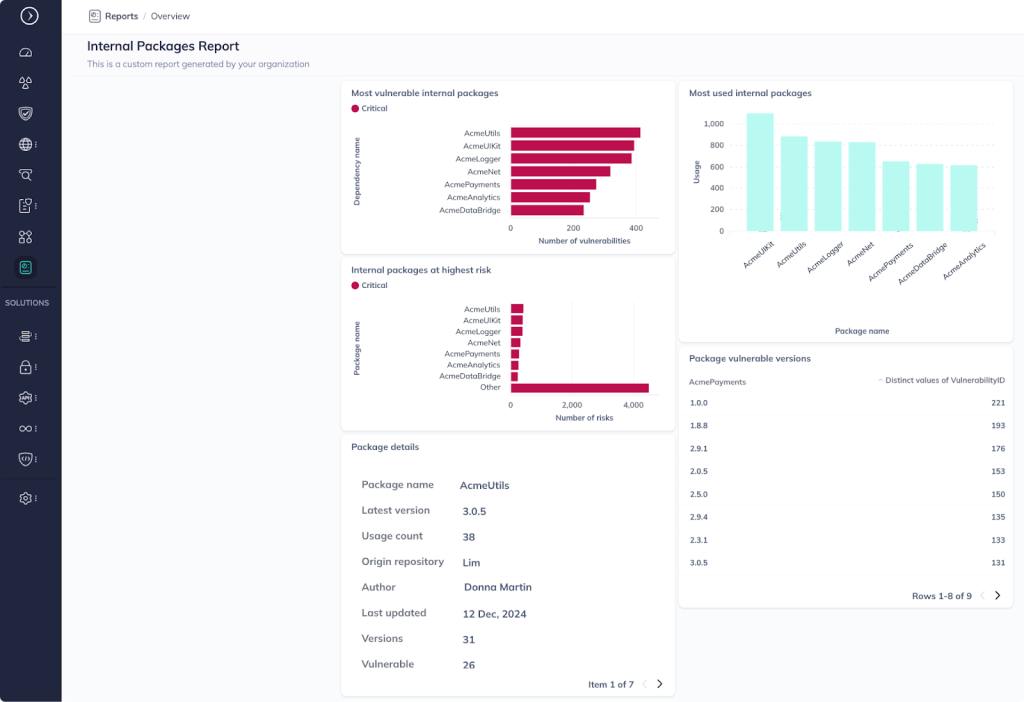Sort by Distinct values of VulnerabilityID column
This screenshot has width=1024, height=702.
944,380
